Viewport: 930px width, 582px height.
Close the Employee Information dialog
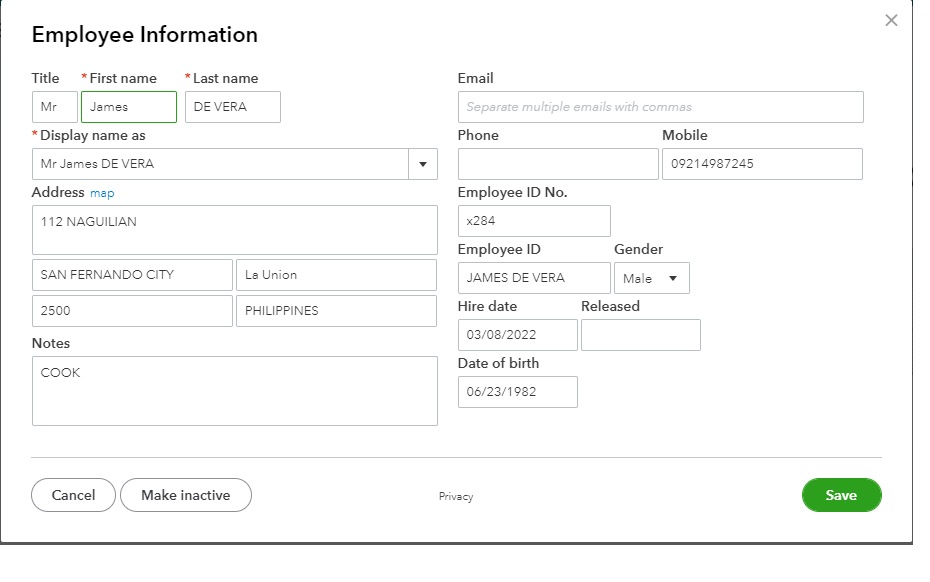click(891, 20)
